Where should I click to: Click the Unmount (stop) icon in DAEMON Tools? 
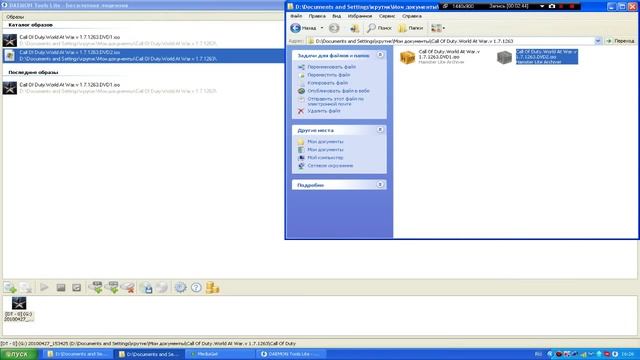coord(61,288)
